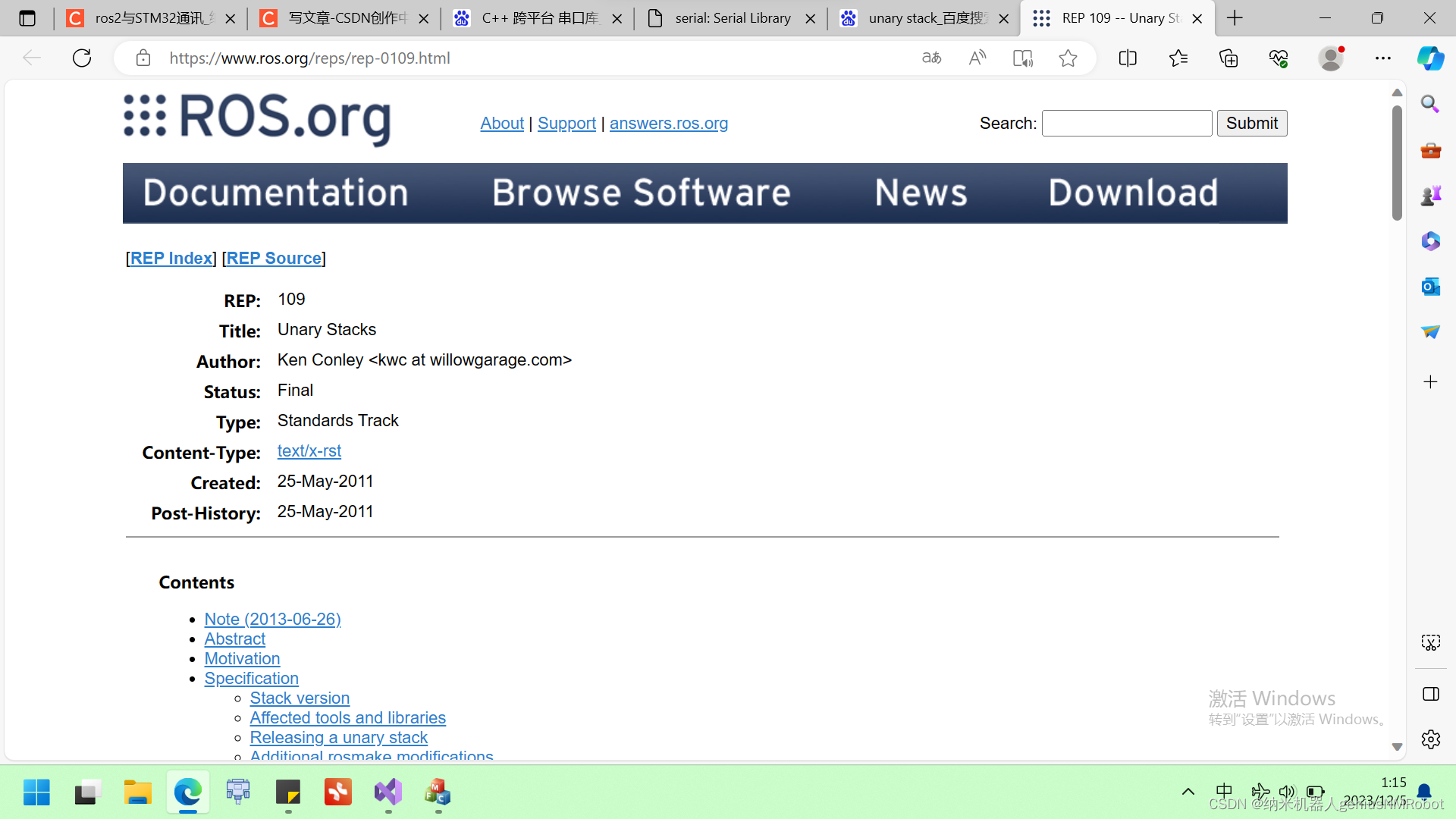
Task: Open the Visual Studio icon in taskbar
Action: 388,792
